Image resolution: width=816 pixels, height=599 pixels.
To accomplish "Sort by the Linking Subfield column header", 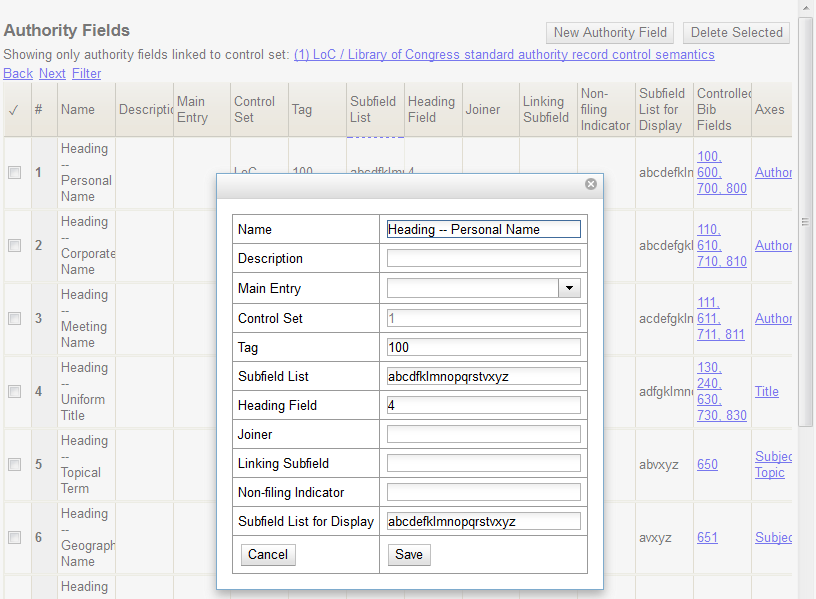I will coord(549,110).
